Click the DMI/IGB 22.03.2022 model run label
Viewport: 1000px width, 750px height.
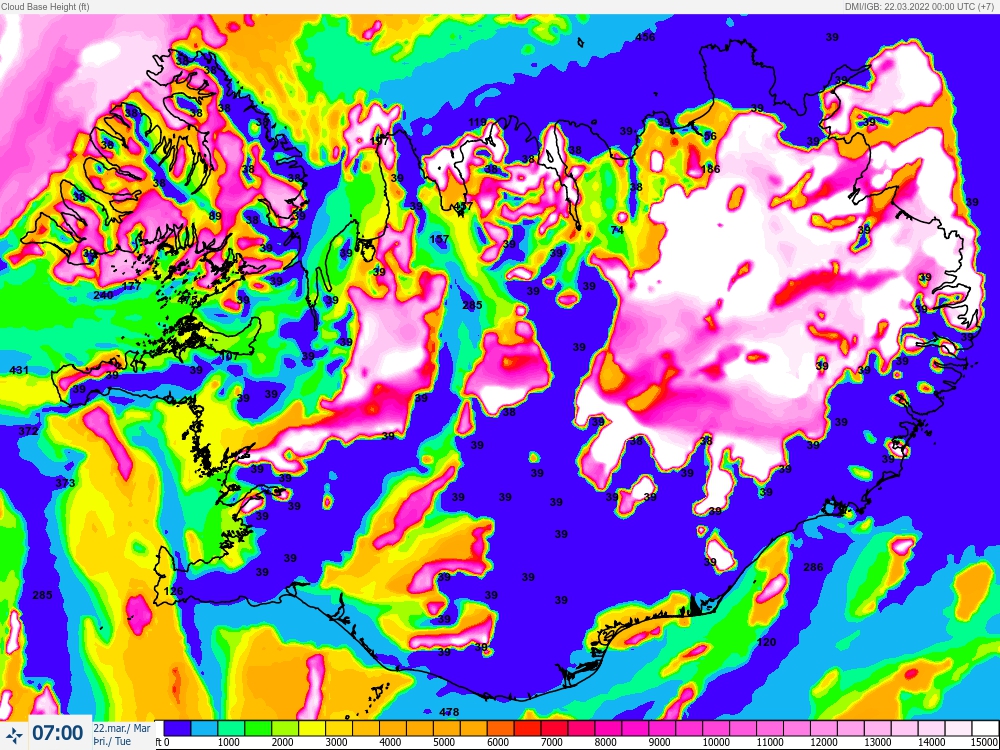921,6
